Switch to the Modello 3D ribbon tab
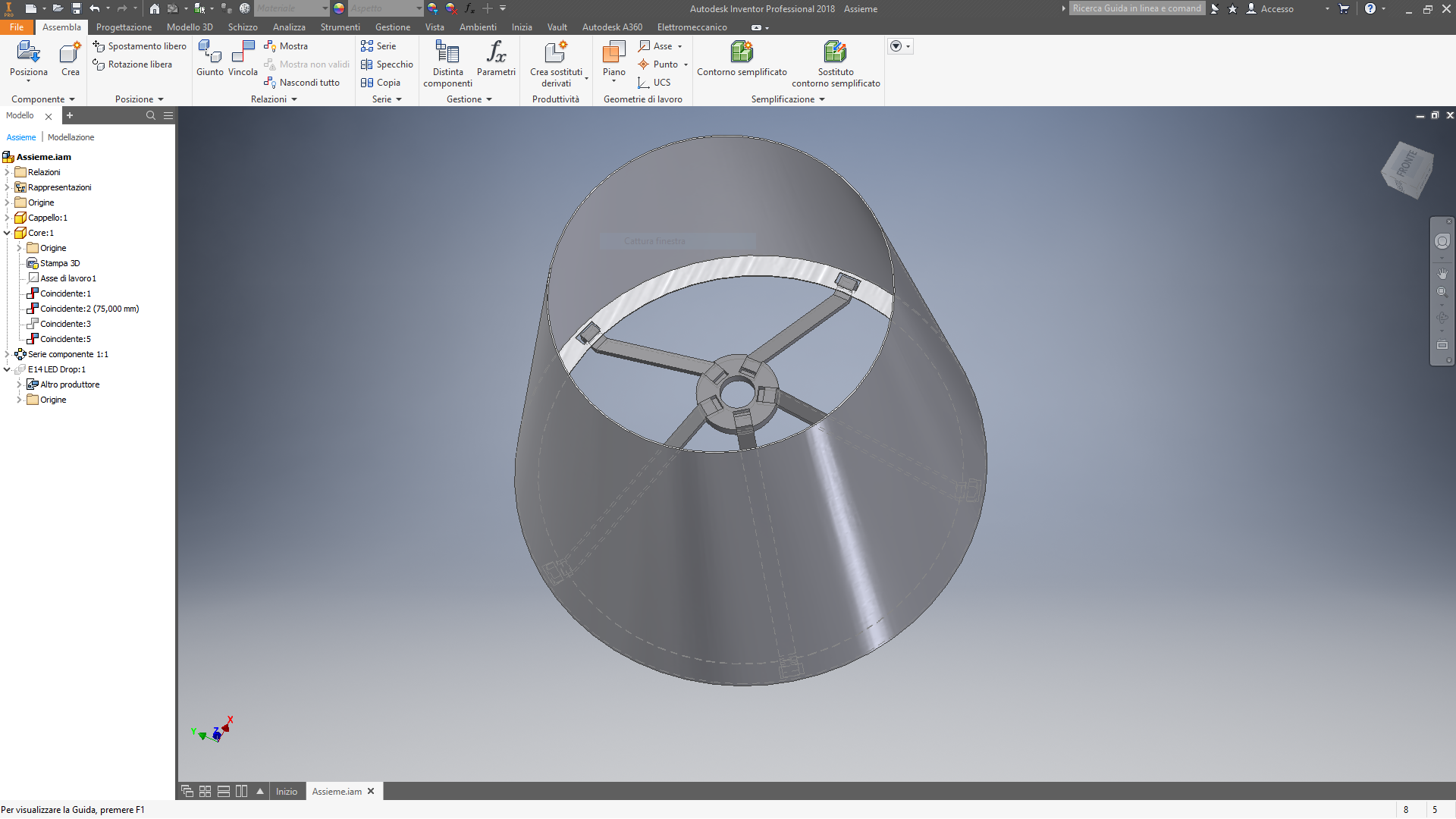1456x819 pixels. point(190,27)
